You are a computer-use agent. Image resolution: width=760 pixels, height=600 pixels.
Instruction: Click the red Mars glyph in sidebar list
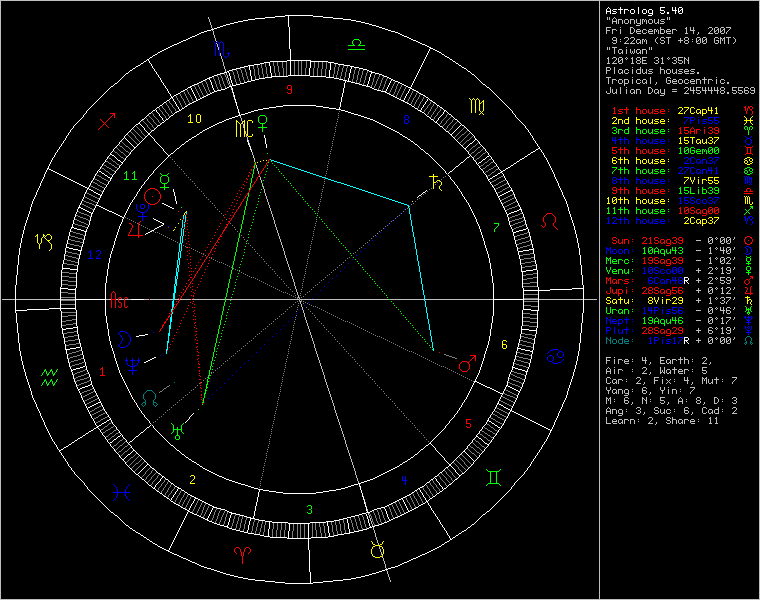(748, 281)
